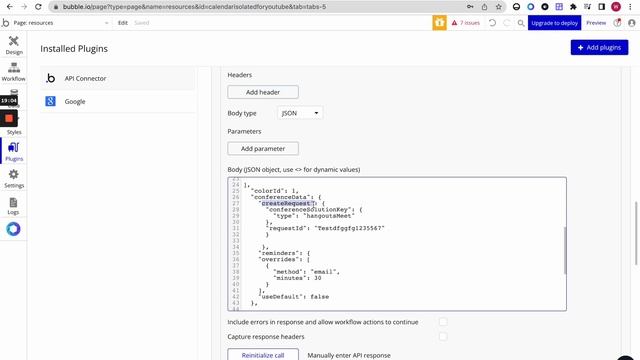640x360 pixels.
Task: Open the Design tab in sidebar
Action: [14, 45]
